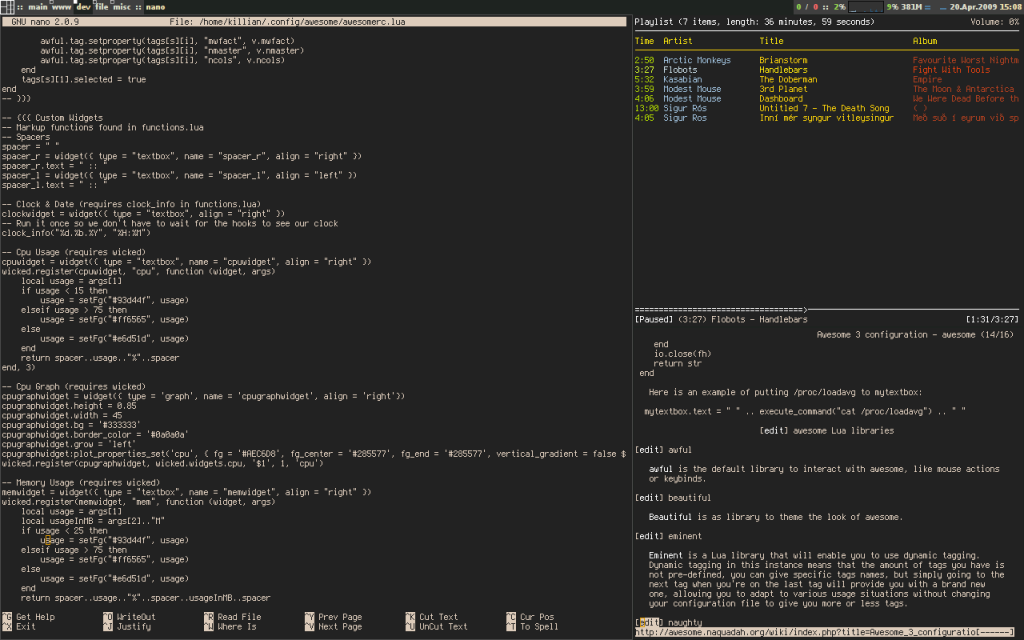Click the nano file path title bar

[x=314, y=22]
